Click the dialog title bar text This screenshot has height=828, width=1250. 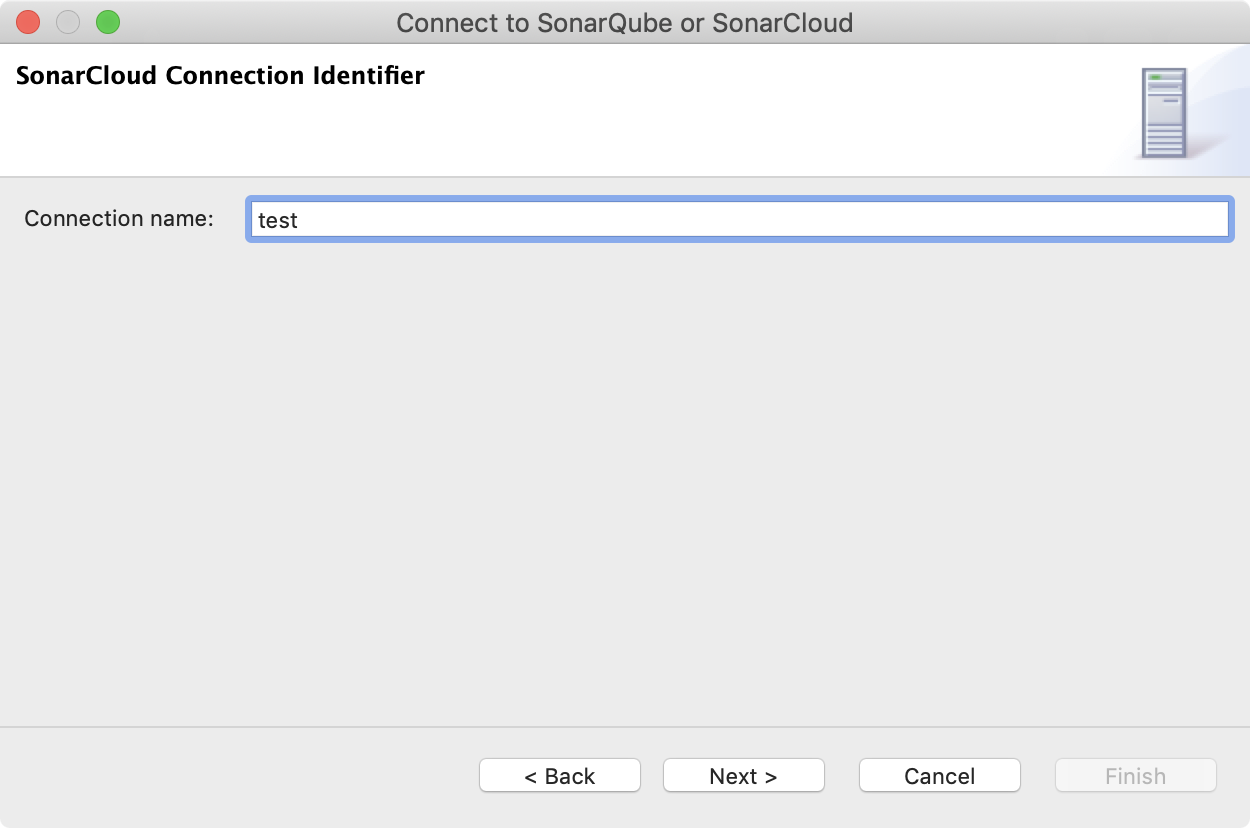point(625,22)
